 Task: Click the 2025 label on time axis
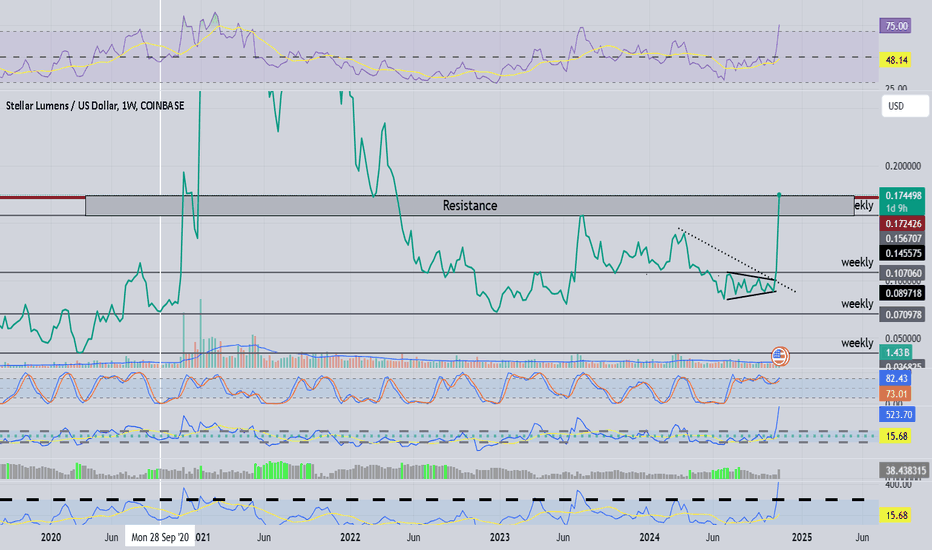[x=801, y=538]
